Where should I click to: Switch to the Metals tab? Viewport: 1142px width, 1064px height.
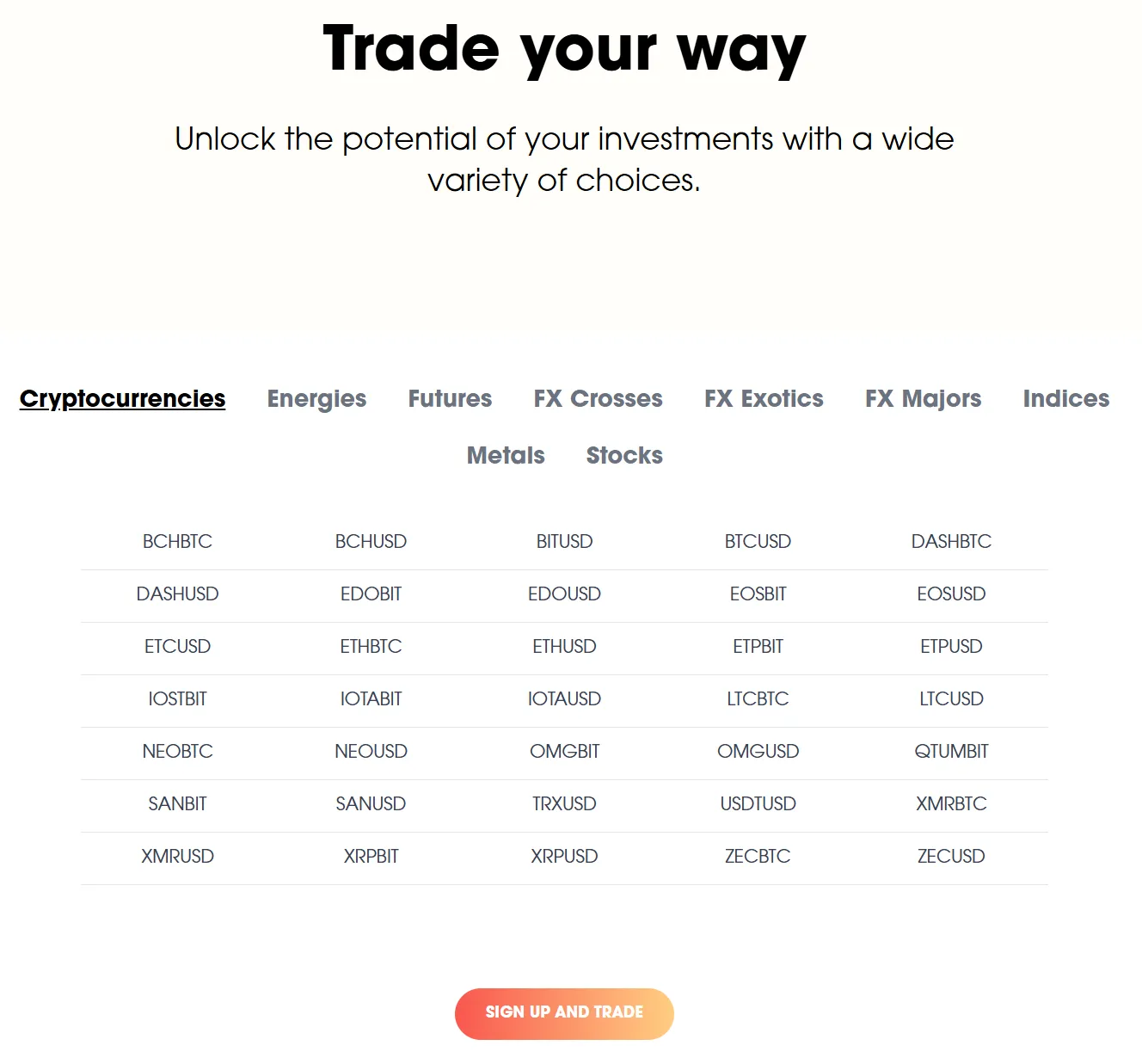tap(506, 456)
